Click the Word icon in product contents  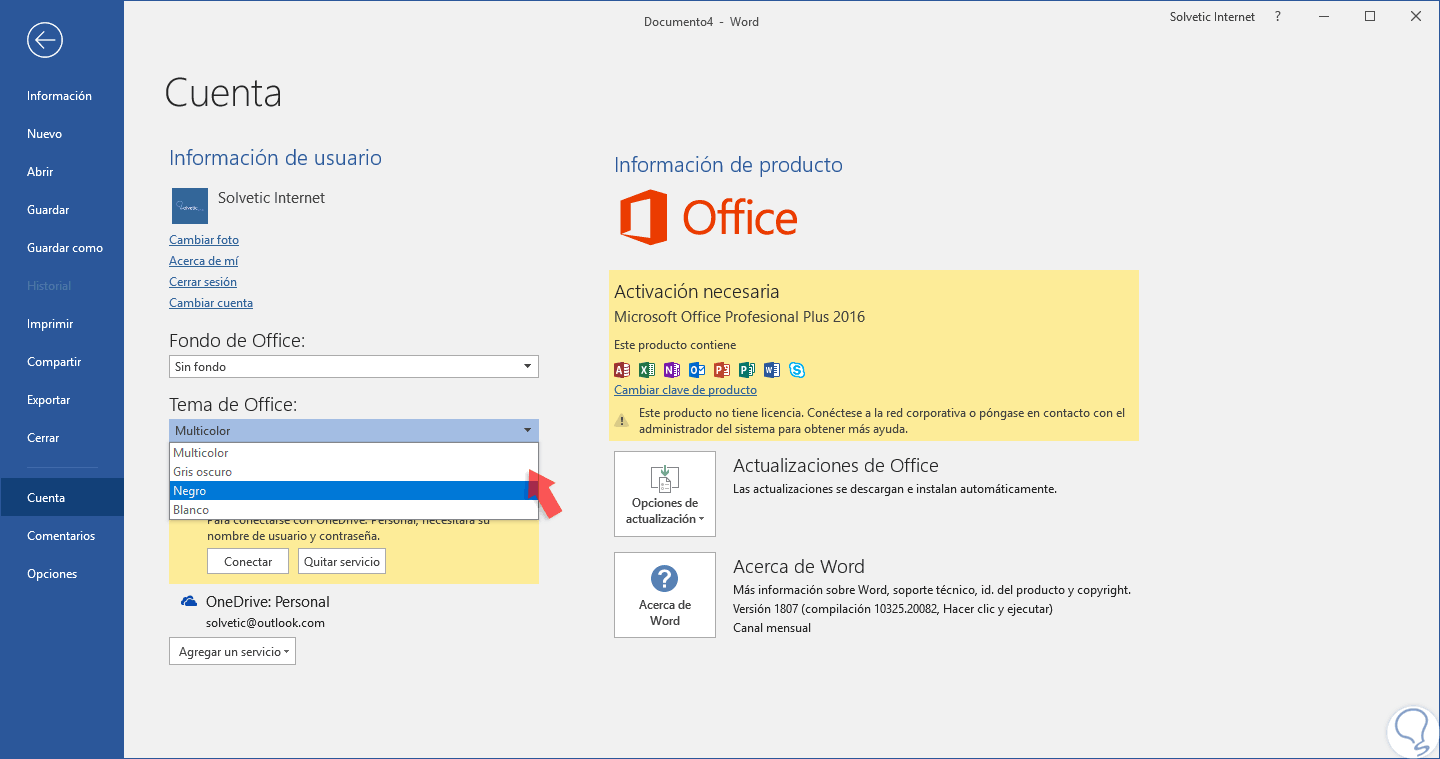[x=771, y=370]
